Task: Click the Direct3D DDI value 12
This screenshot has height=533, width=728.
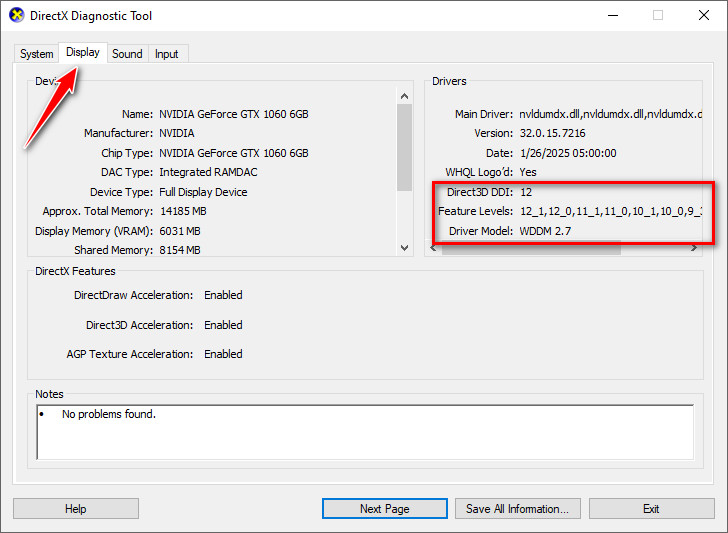Action: click(x=526, y=192)
